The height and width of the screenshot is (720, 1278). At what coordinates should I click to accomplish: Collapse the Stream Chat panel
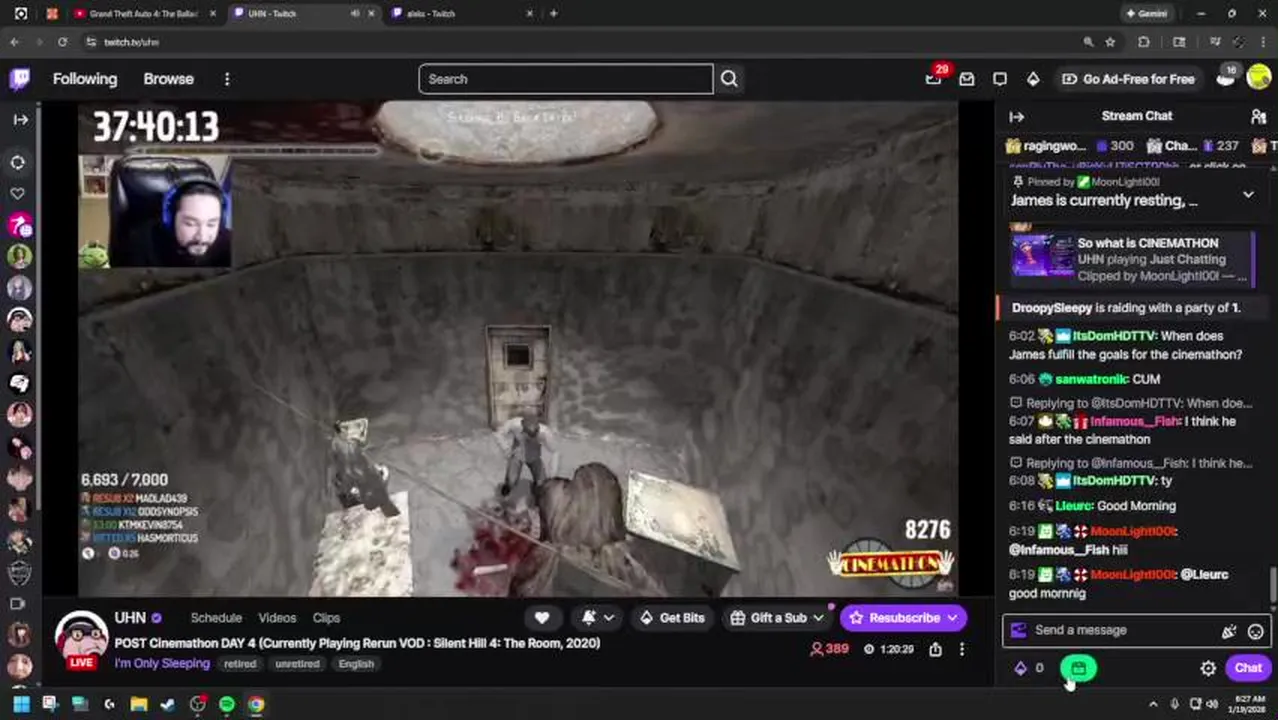tap(1017, 116)
